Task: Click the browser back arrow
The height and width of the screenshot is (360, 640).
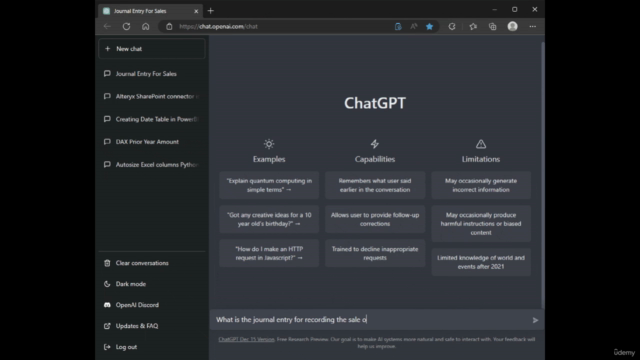Action: point(107,27)
